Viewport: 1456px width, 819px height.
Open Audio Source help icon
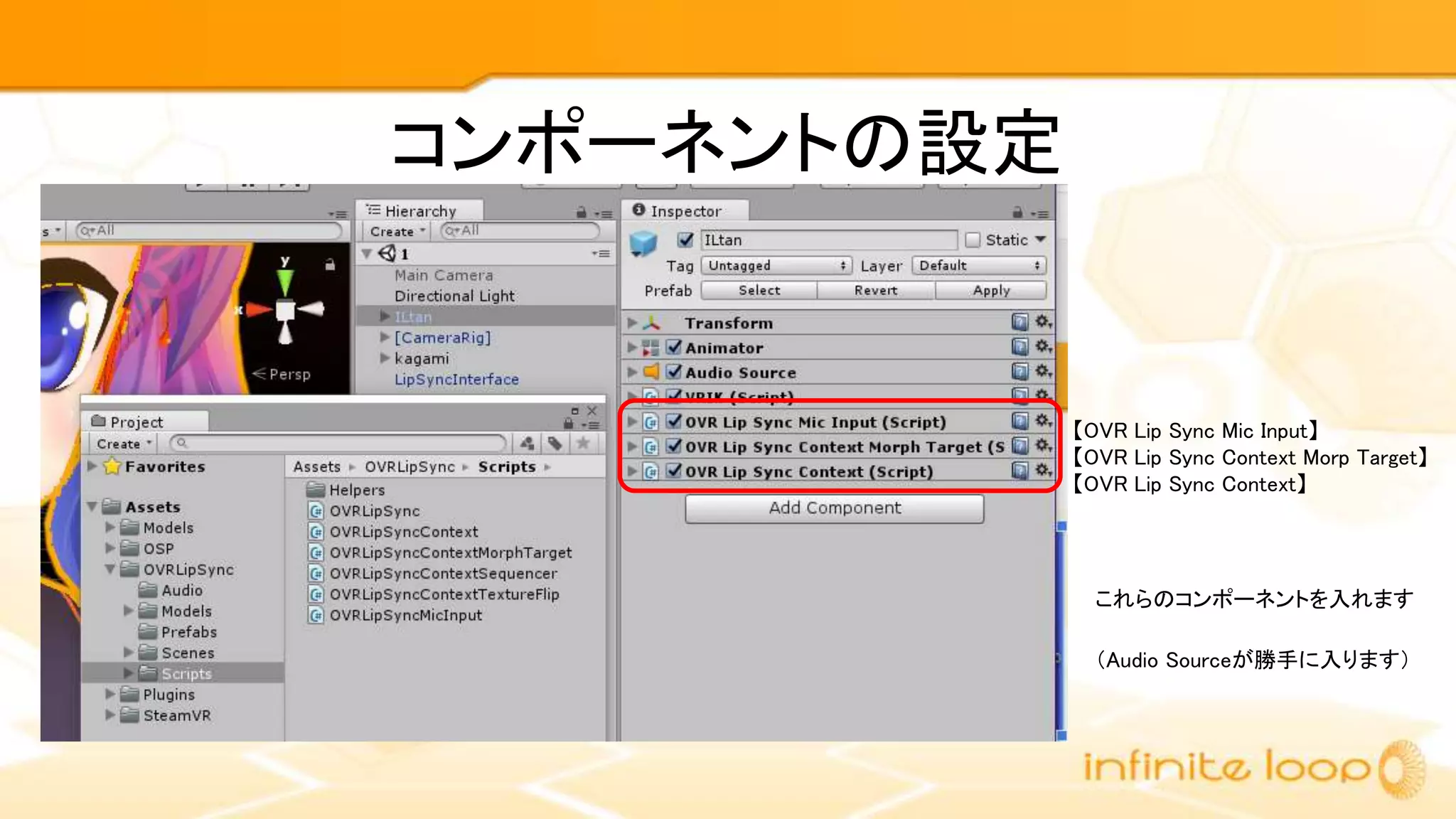tap(1020, 372)
